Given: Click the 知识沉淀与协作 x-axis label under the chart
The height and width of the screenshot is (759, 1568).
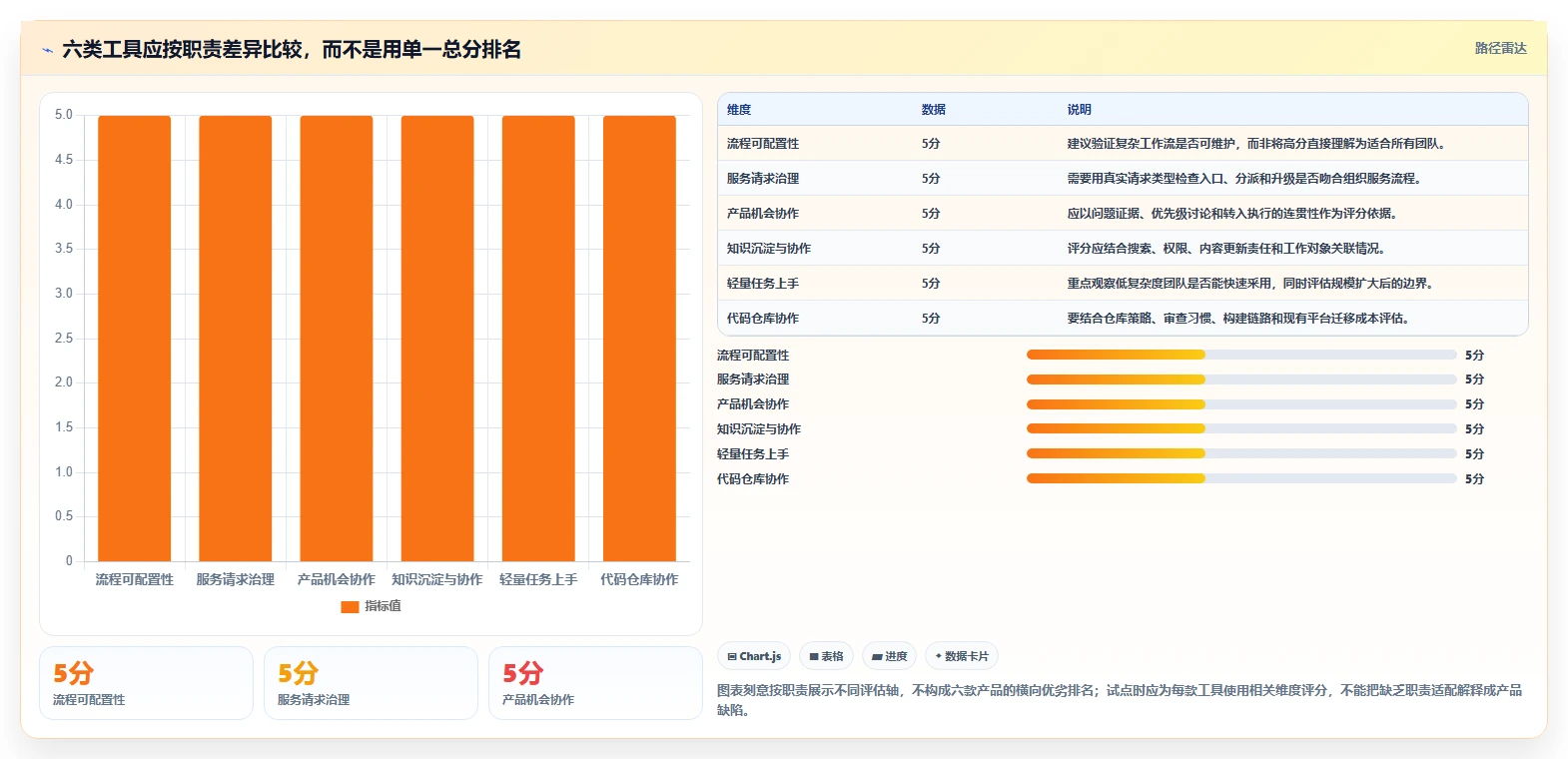Looking at the screenshot, I should coord(437,579).
